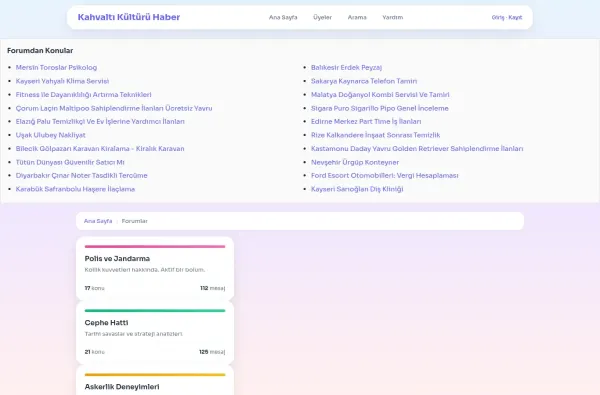Click Forumlar in the breadcrumb

pos(134,221)
